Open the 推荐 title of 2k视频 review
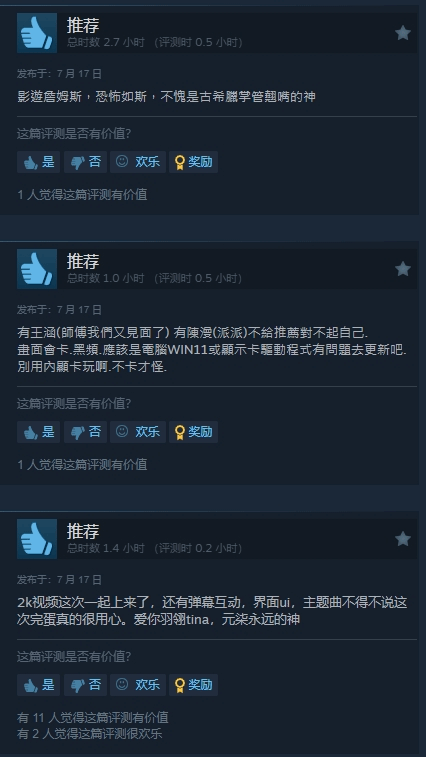The width and height of the screenshot is (426, 757). tap(83, 531)
